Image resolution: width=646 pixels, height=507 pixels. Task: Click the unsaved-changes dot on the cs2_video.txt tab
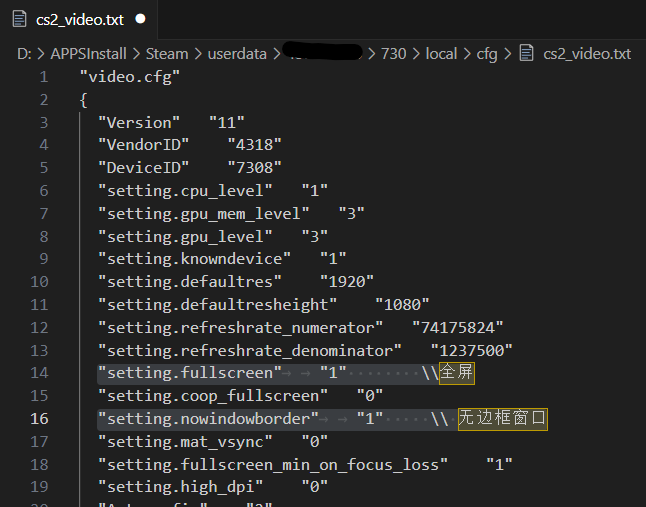[140, 18]
